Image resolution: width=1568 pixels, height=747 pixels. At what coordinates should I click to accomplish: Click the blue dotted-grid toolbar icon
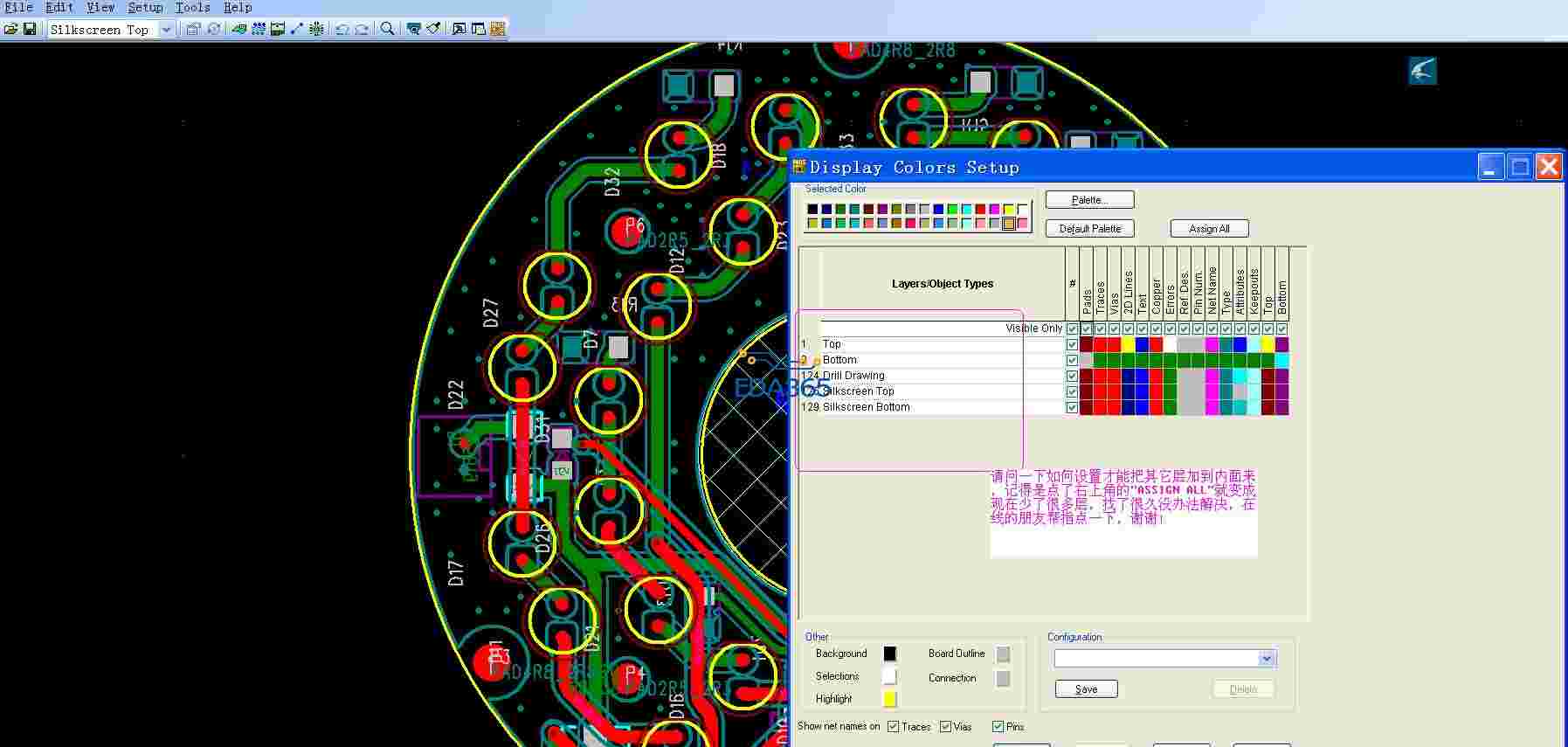[x=259, y=29]
